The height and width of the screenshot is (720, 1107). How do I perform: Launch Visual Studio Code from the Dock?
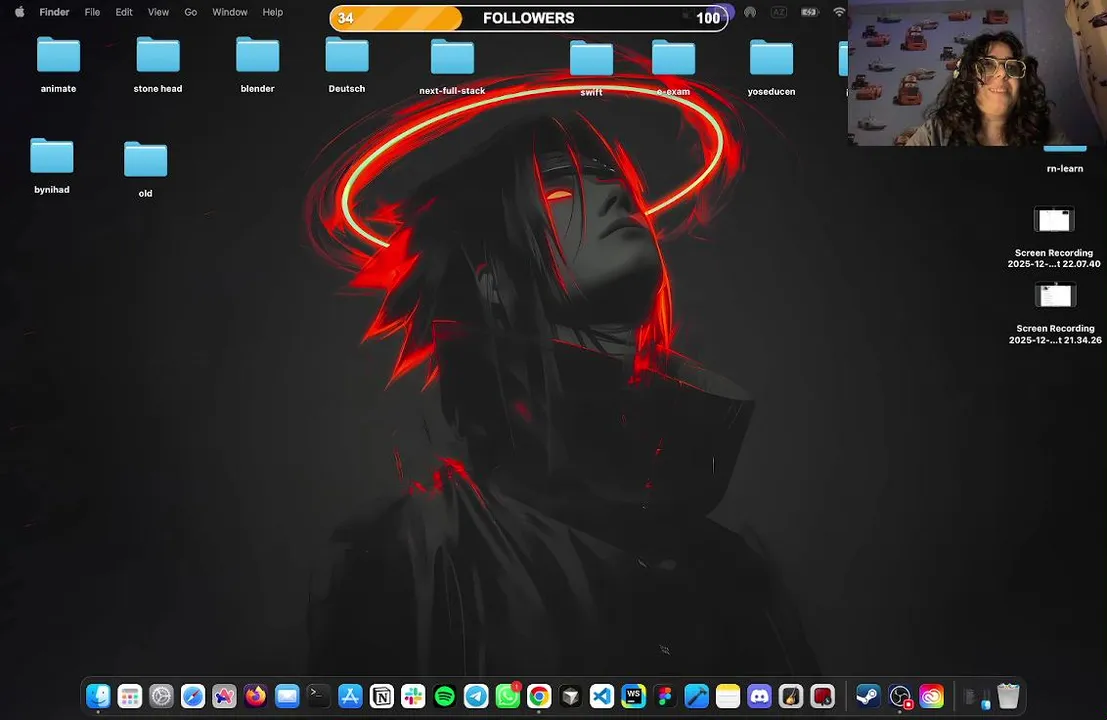point(602,697)
